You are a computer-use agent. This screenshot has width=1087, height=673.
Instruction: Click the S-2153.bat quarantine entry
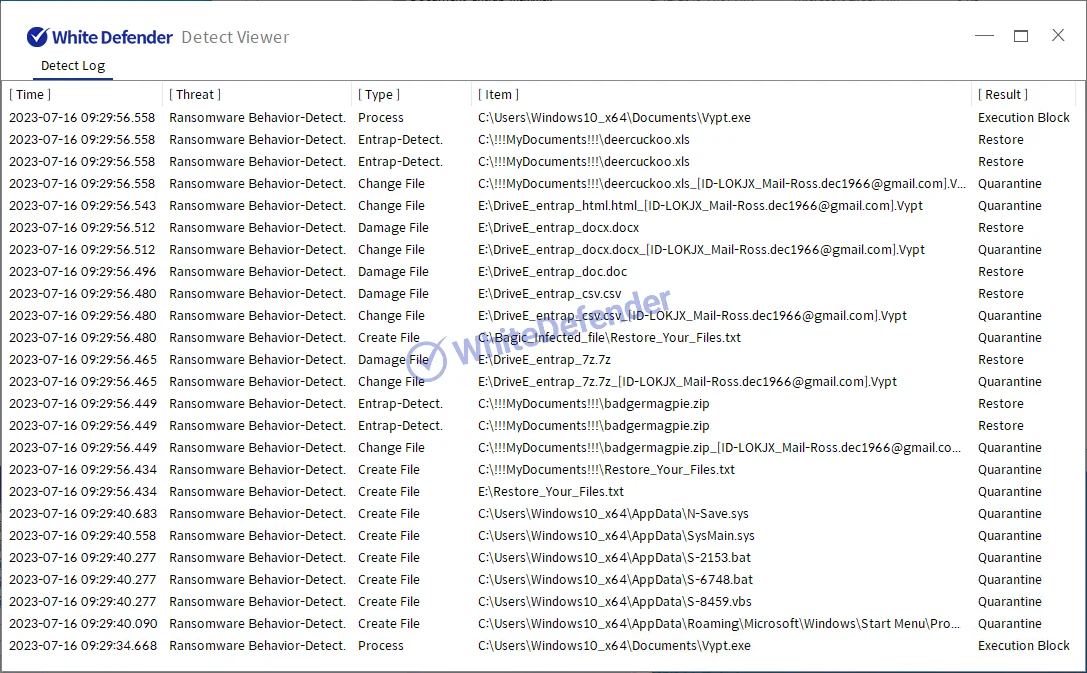pyautogui.click(x=615, y=558)
